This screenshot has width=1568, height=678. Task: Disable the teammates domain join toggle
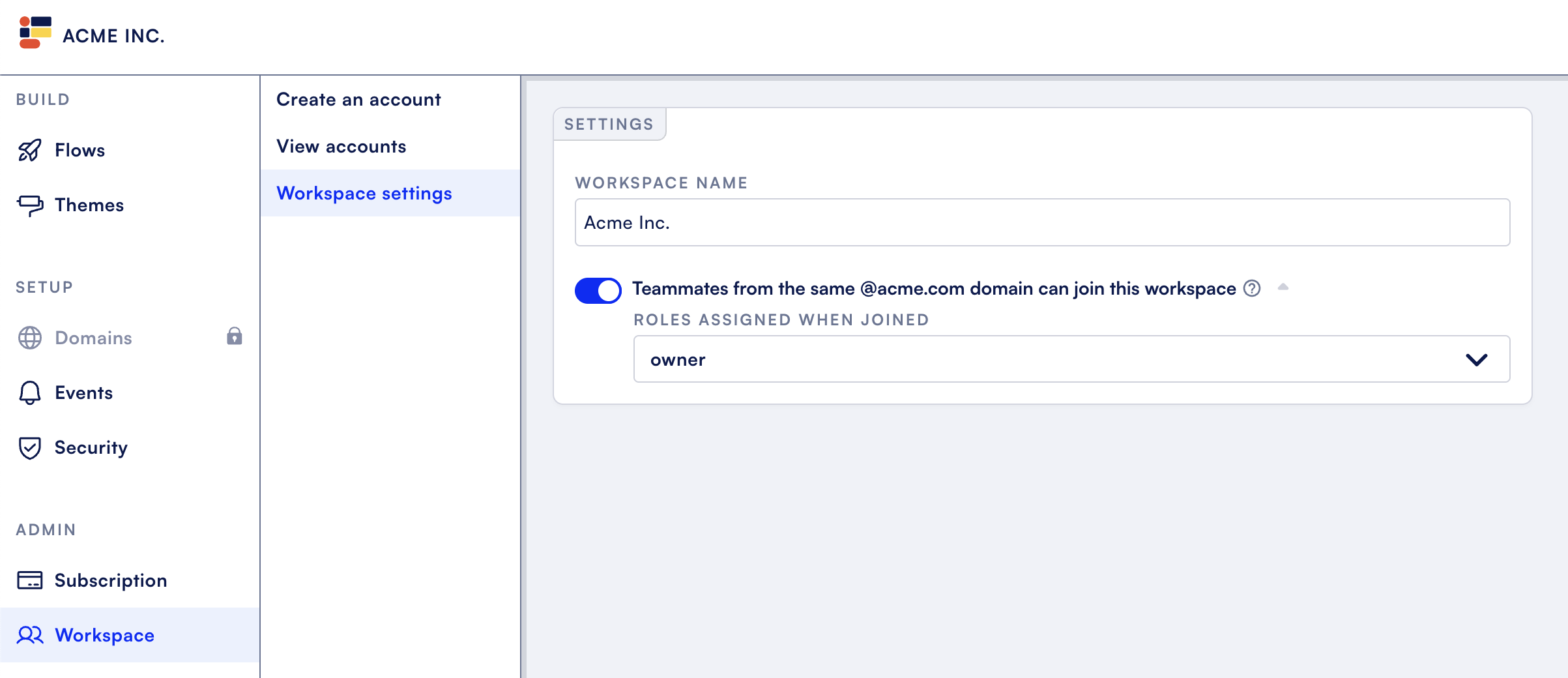[598, 290]
